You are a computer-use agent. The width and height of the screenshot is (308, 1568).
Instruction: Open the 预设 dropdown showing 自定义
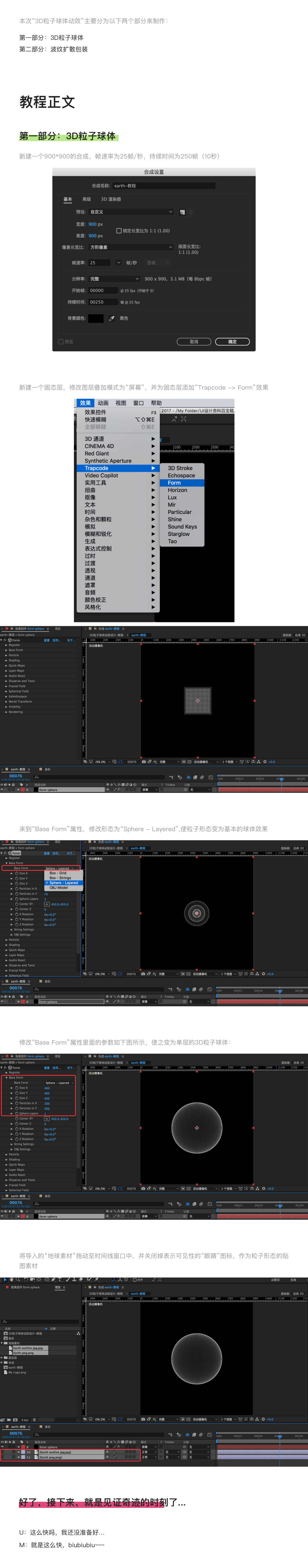131,212
